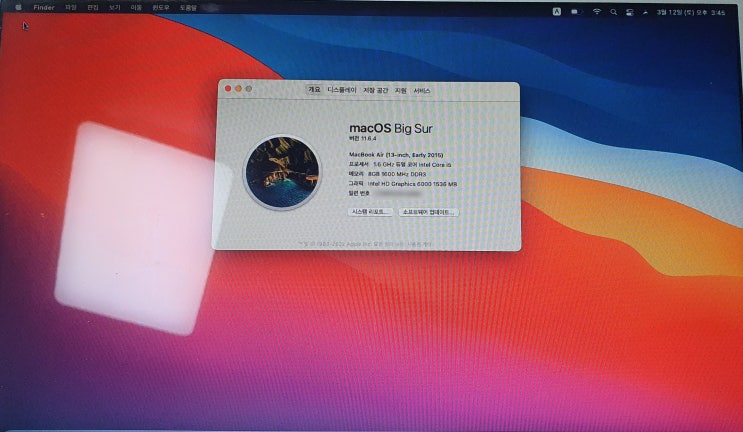Image resolution: width=743 pixels, height=432 pixels.
Task: Click the battery status icon
Action: point(576,12)
